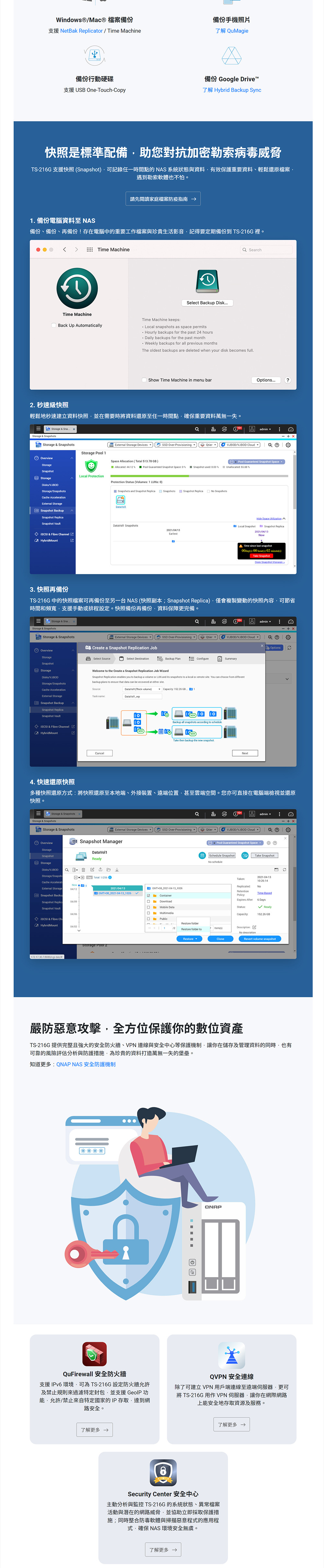Viewport: 324px width, 1568px height.
Task: Click the home file ransomware guide button
Action: point(163,199)
